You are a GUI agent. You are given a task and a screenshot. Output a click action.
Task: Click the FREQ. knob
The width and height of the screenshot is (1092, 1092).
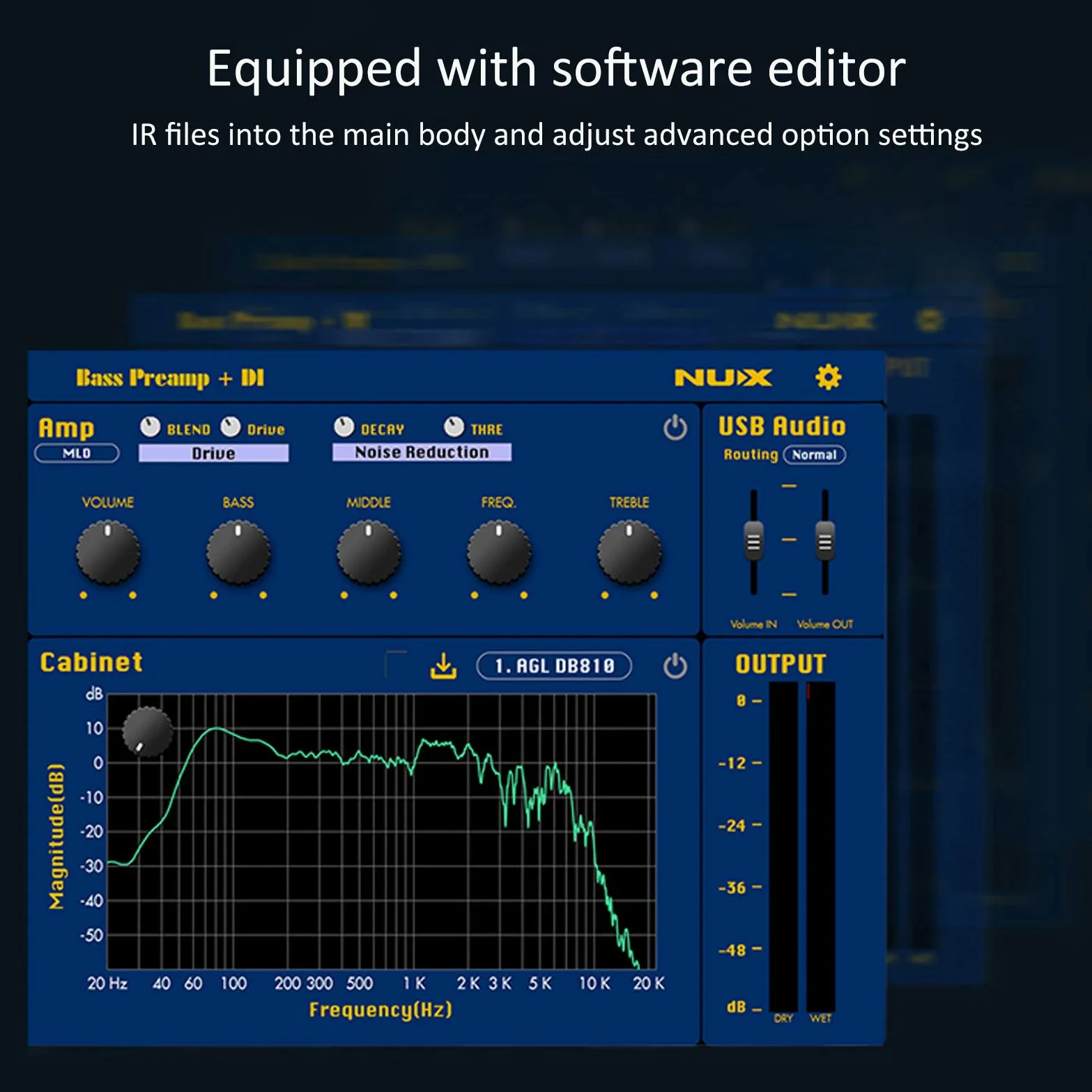pos(499,553)
